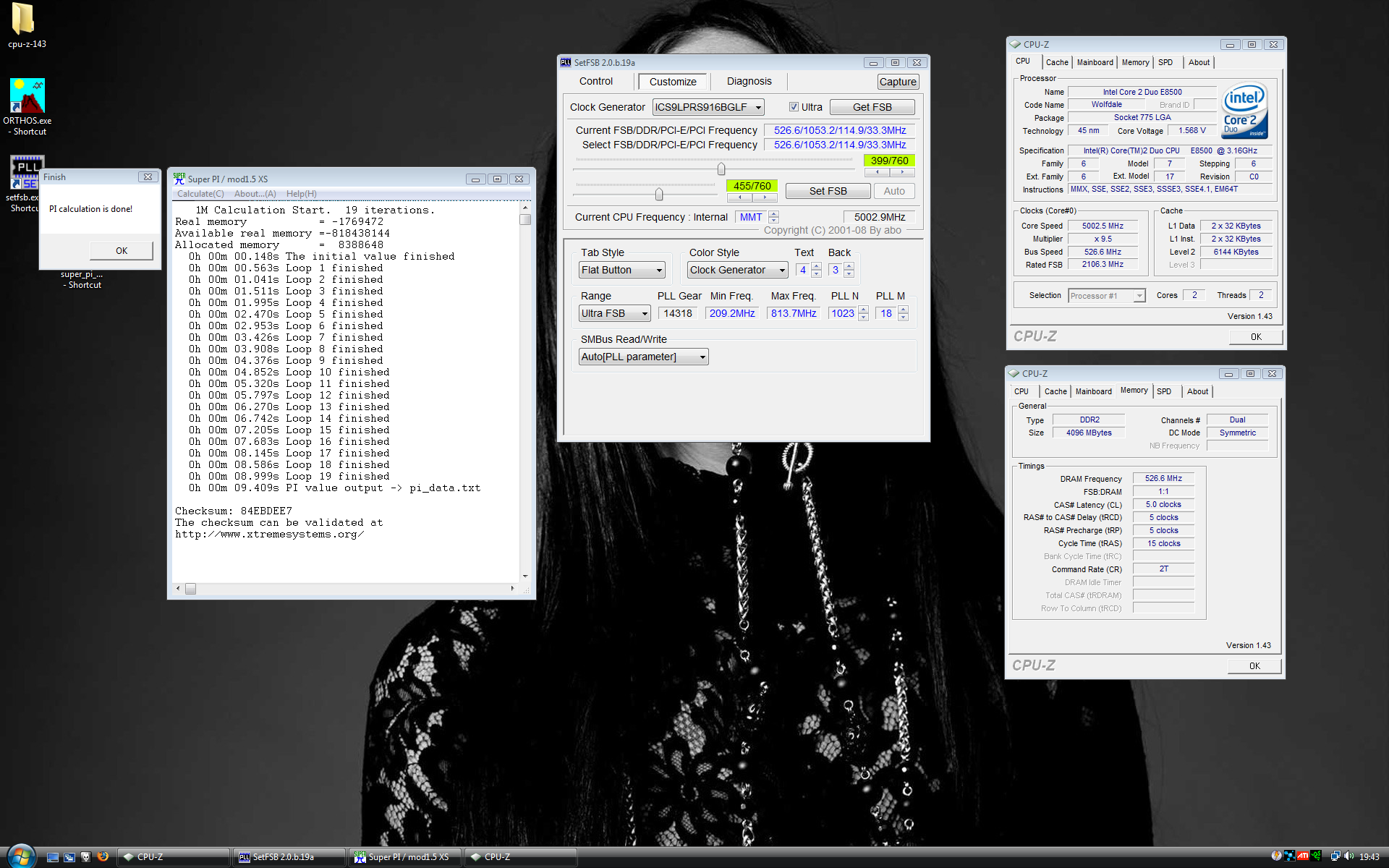Decrease the 455/760 value with left arrow
Viewport: 1389px width, 868px height.
pyautogui.click(x=739, y=197)
